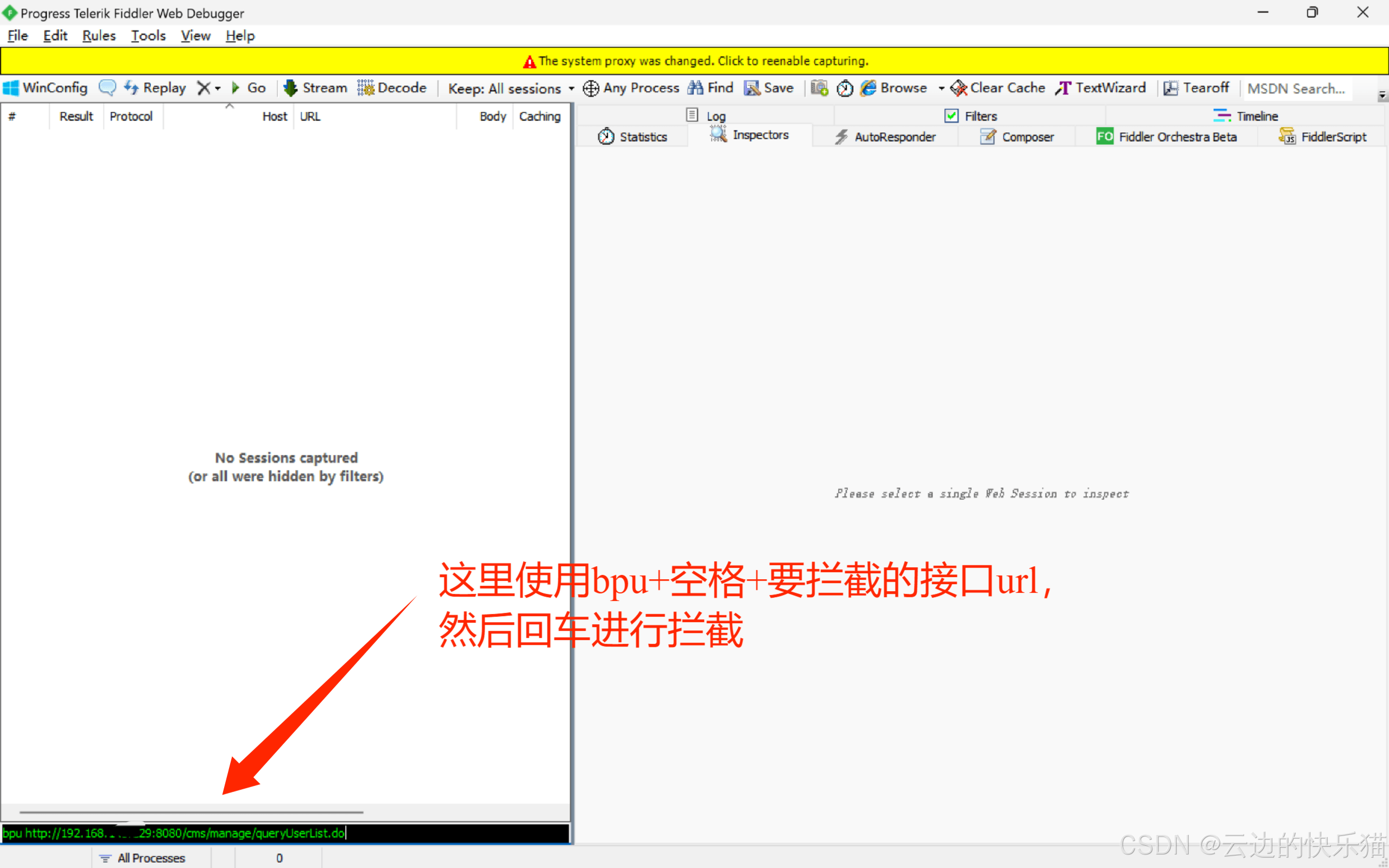Toggle the Decode toolbar option
The width and height of the screenshot is (1389, 868).
(392, 88)
